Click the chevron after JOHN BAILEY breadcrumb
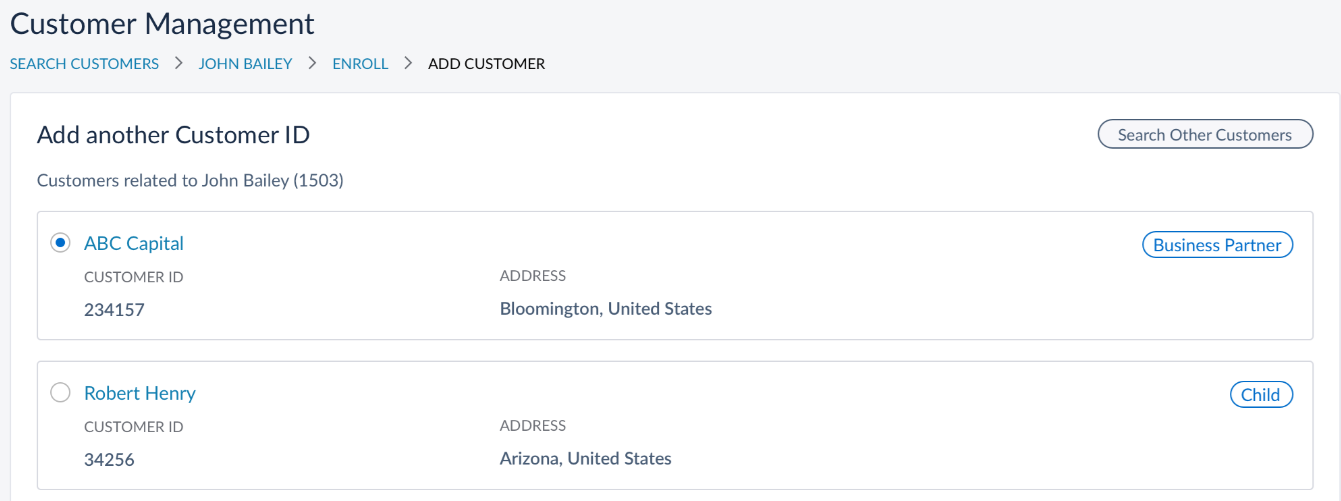 point(312,64)
